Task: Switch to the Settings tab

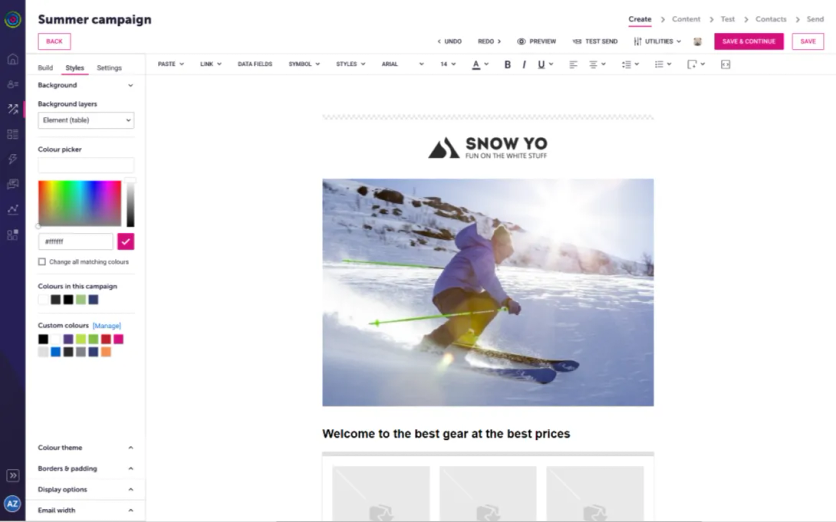Action: [x=109, y=68]
